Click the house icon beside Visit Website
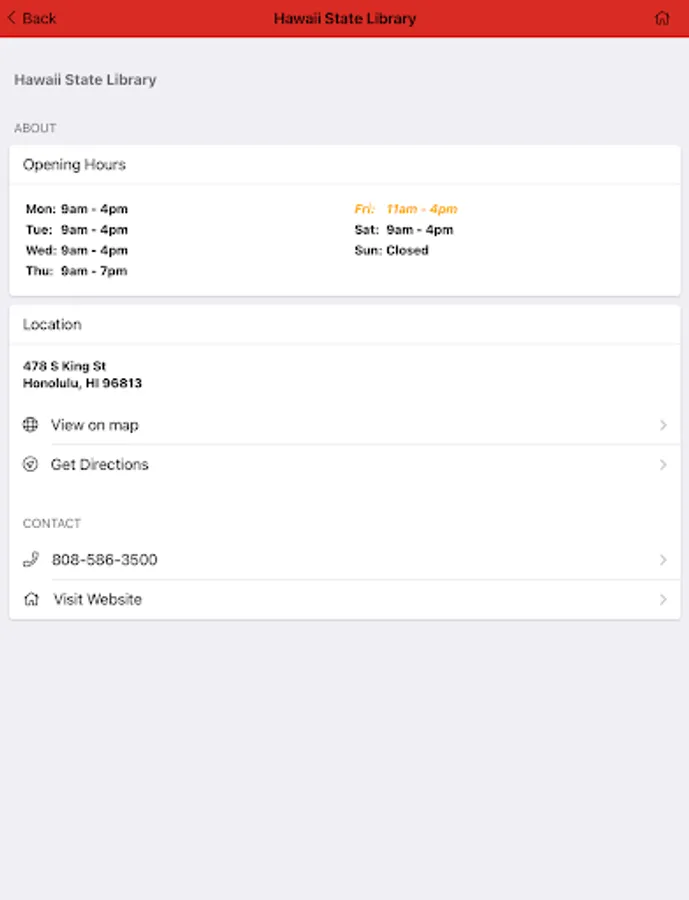Viewport: 689px width, 900px height. click(31, 600)
